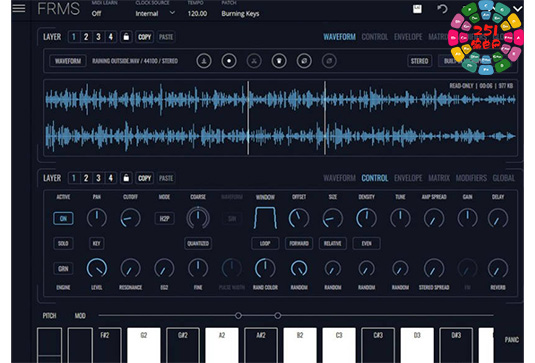Toggle the FORWARD direction button

click(299, 244)
